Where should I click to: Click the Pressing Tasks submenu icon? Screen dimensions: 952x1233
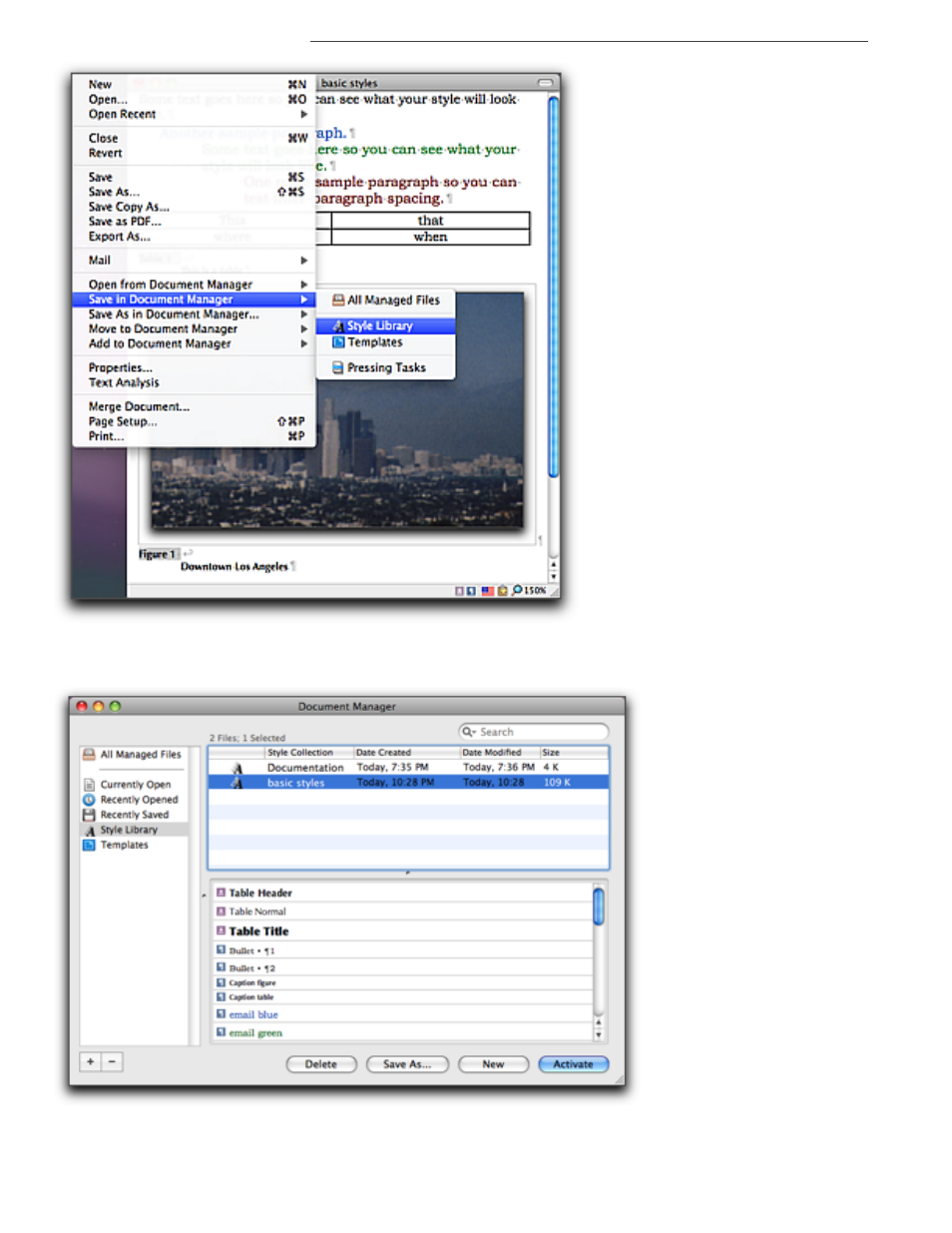[x=338, y=367]
